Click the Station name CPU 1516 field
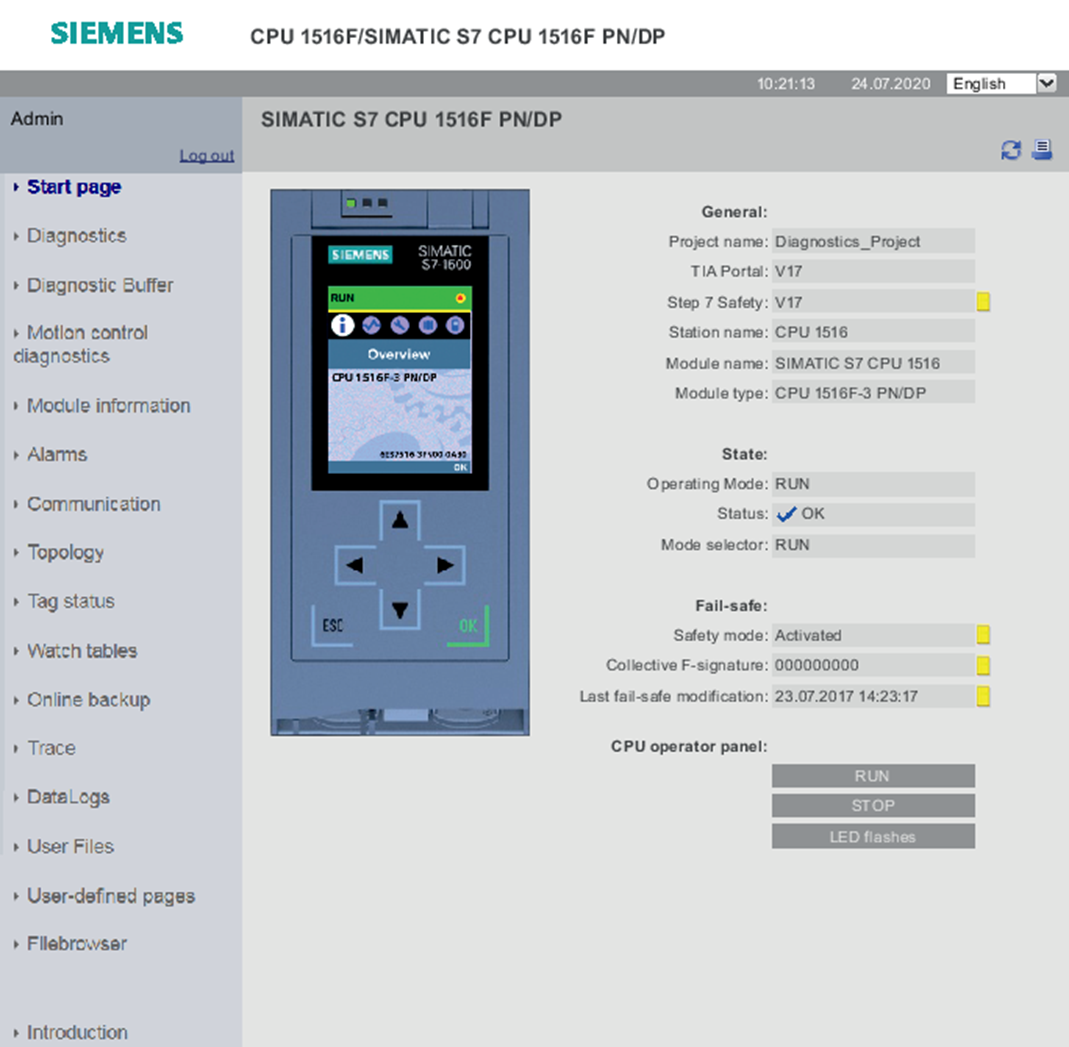Screen dimensions: 1069x1047 click(873, 332)
